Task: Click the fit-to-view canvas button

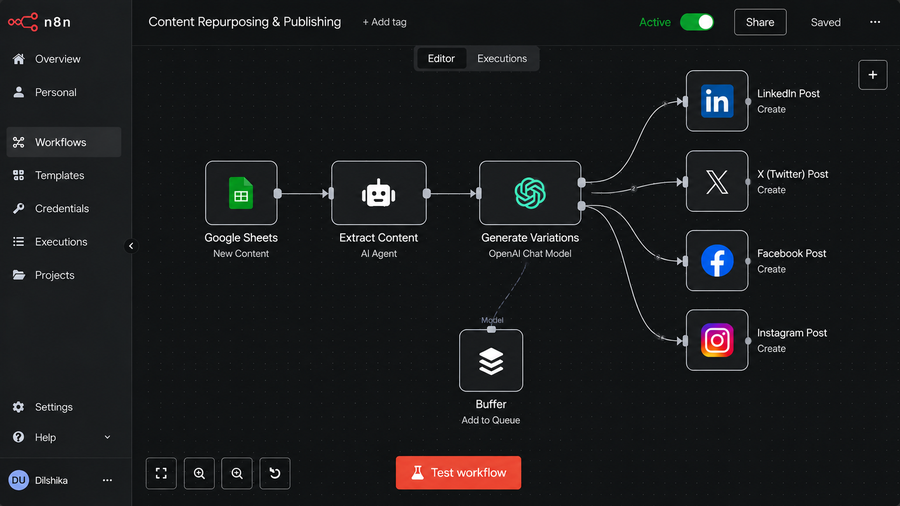Action: coord(161,473)
